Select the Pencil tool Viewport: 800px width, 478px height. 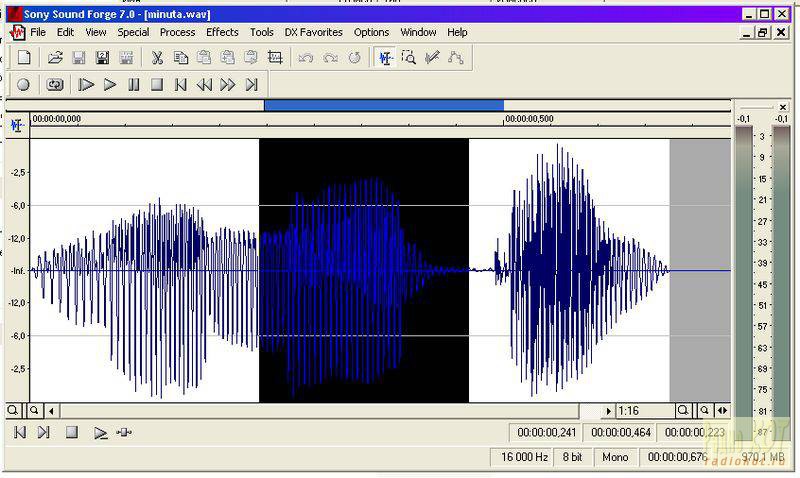click(x=432, y=58)
